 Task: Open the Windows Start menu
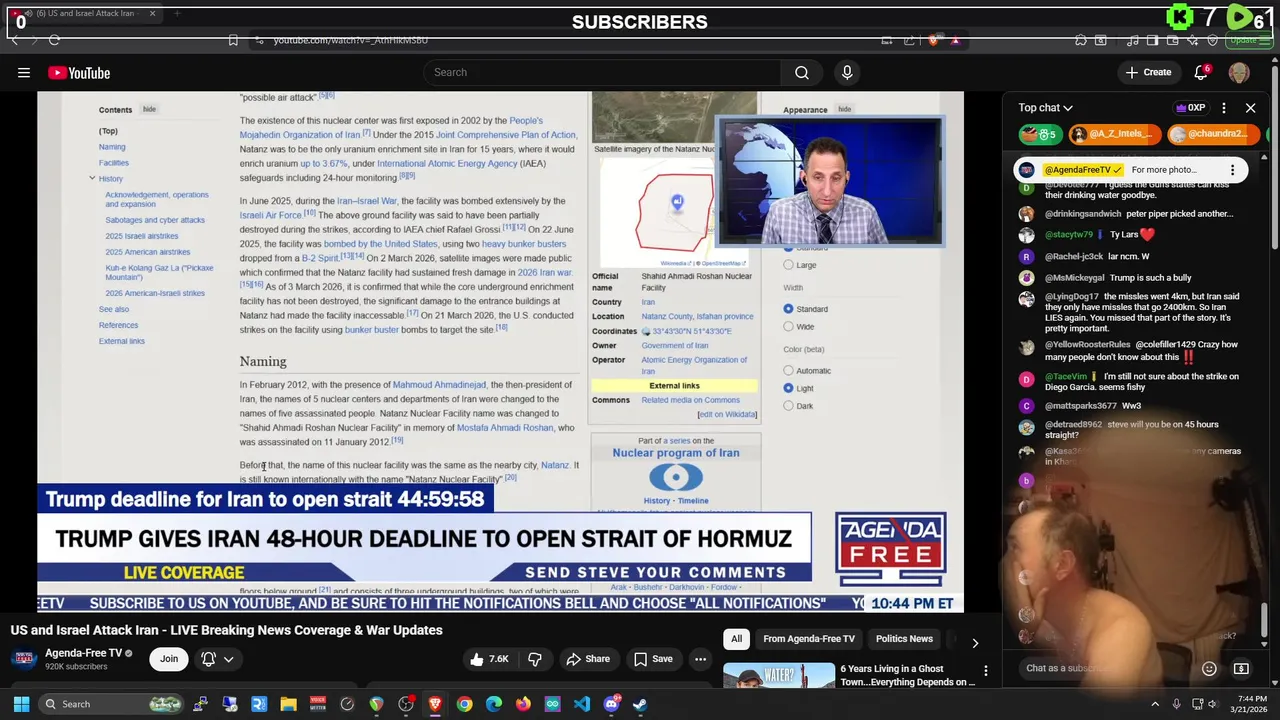point(21,704)
